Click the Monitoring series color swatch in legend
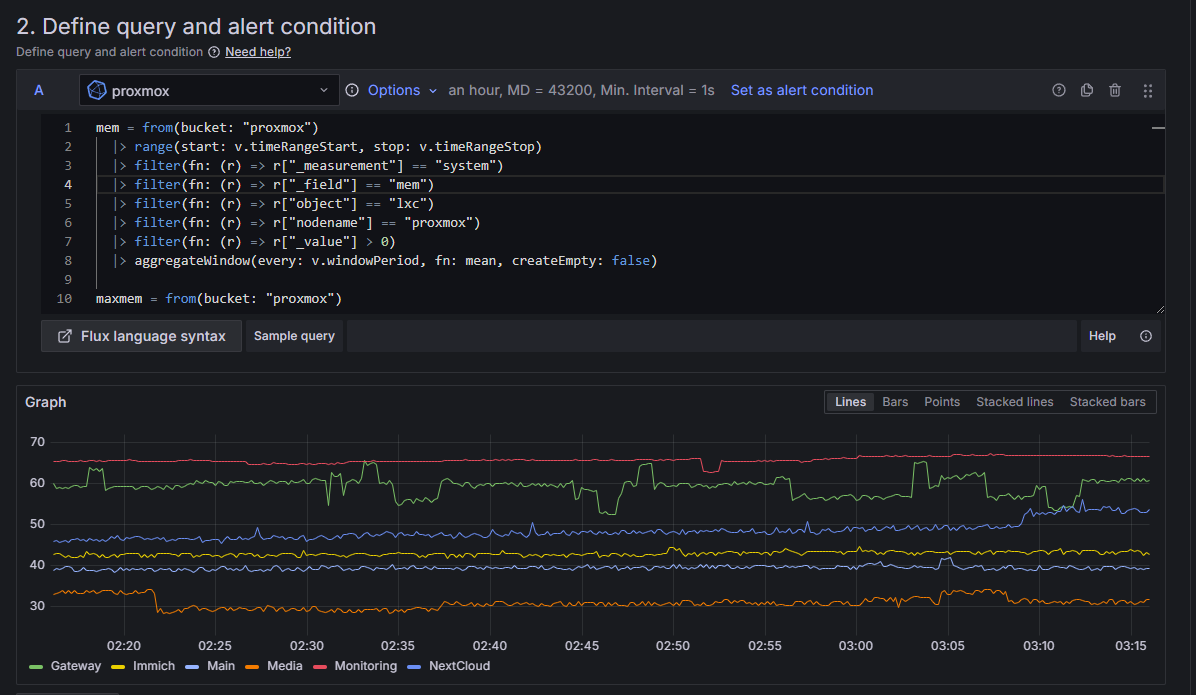Image resolution: width=1196 pixels, height=695 pixels. (322, 665)
